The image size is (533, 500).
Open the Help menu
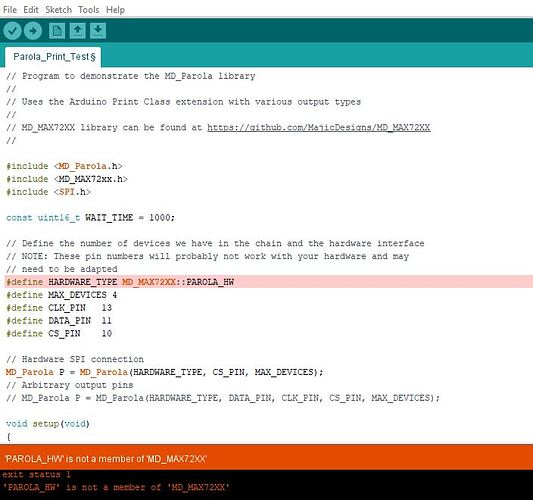(x=116, y=10)
